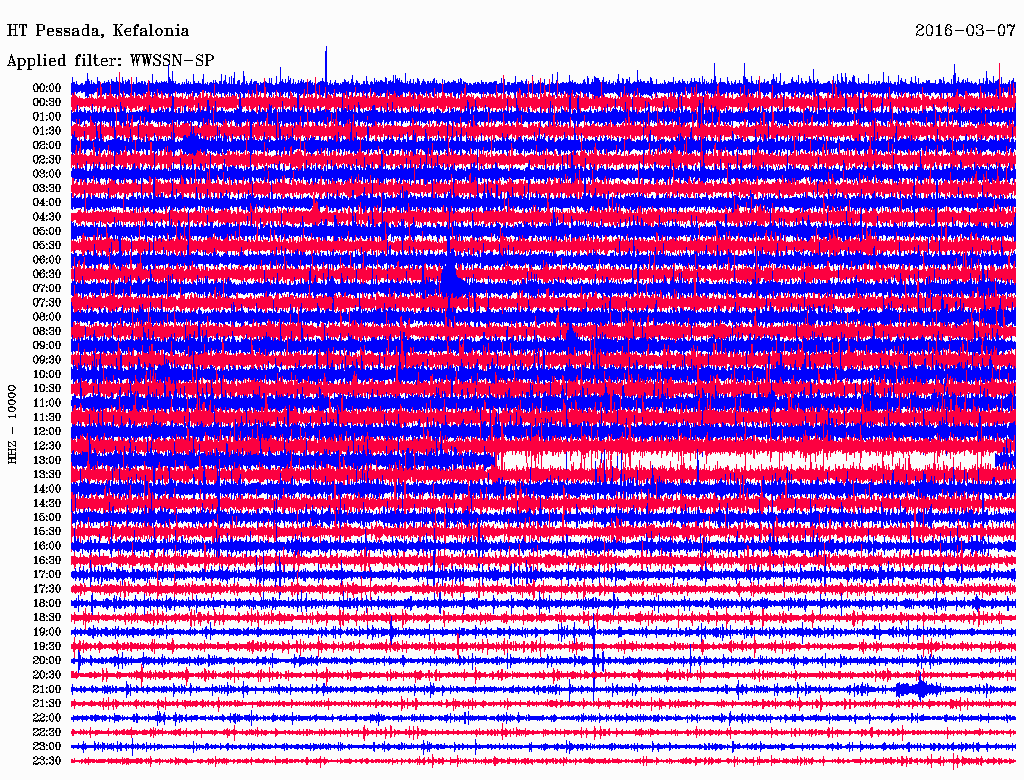
Task: Select the 11:00 time label
Action: click(x=47, y=403)
